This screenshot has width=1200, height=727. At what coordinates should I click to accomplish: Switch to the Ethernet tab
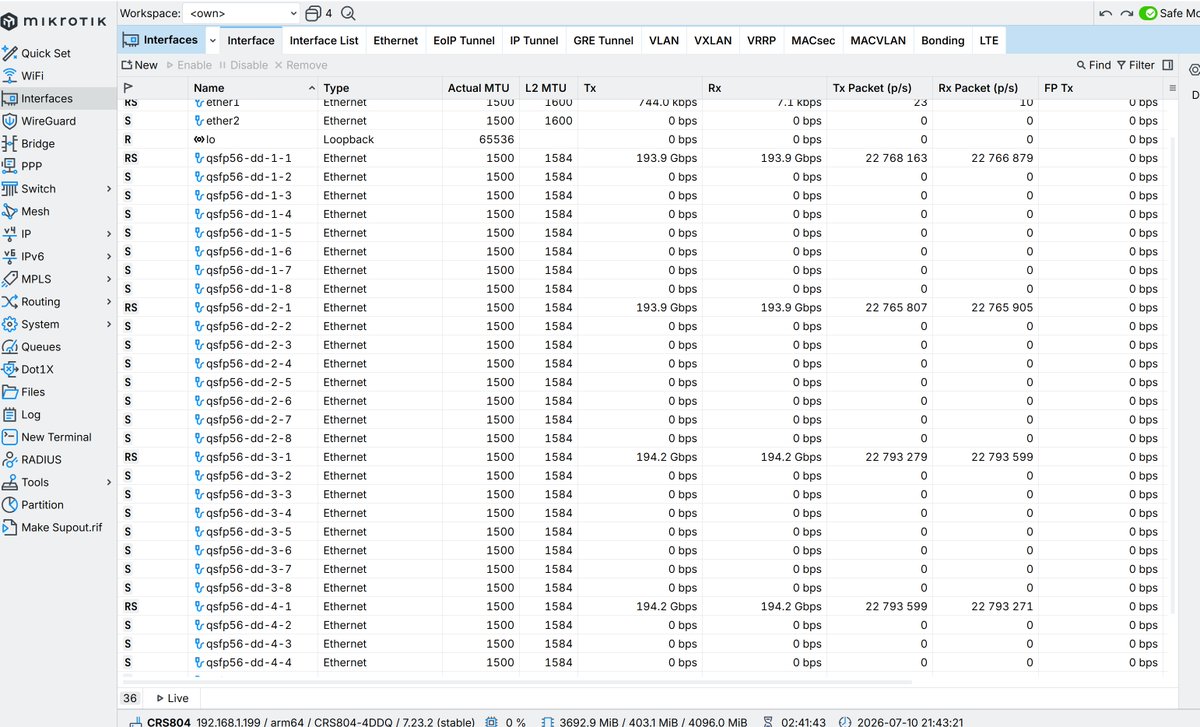[x=396, y=41]
